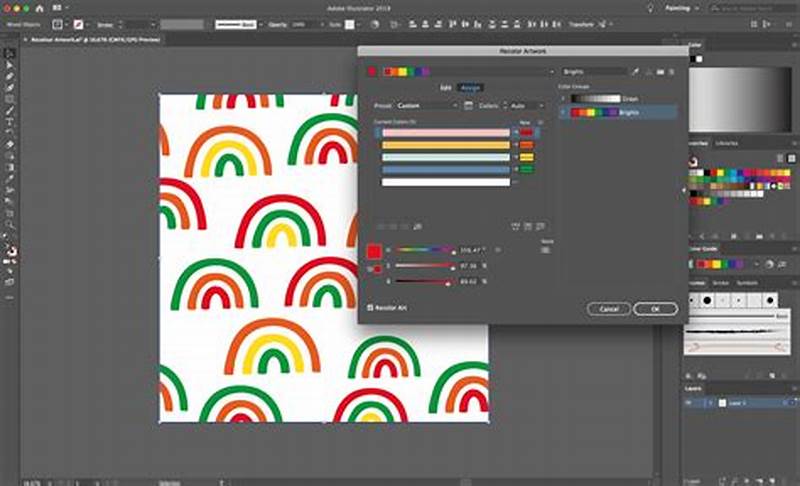The height and width of the screenshot is (486, 800).
Task: Select the Selection tool in the toolbox
Action: [x=10, y=54]
